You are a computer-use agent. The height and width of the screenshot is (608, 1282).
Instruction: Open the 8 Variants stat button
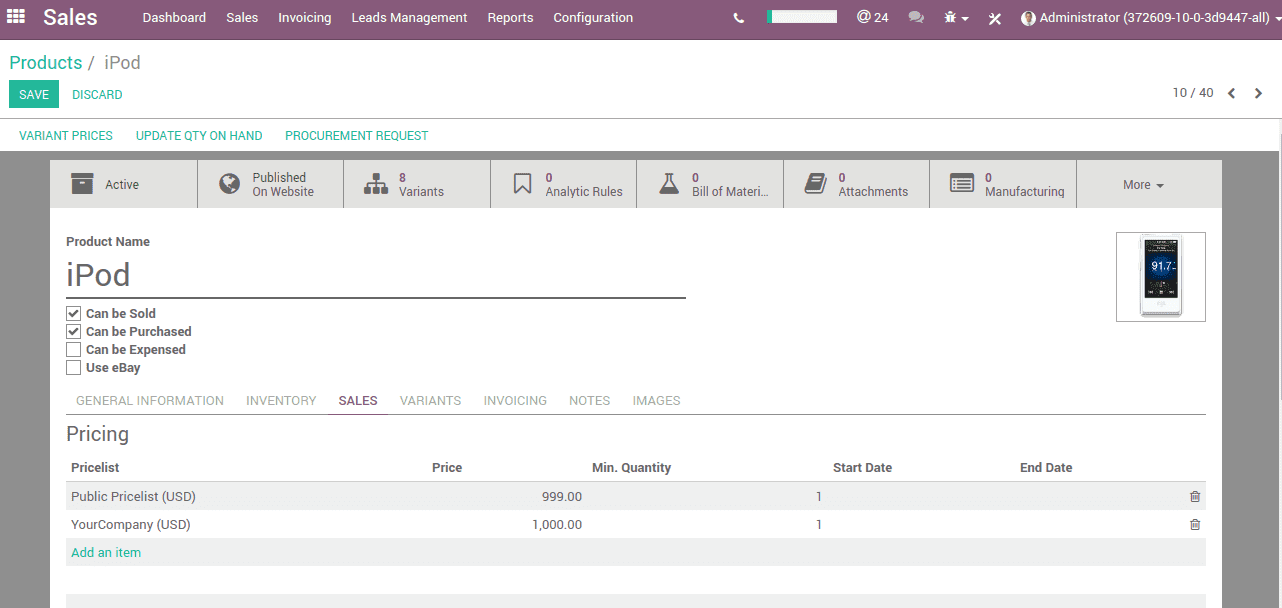417,184
